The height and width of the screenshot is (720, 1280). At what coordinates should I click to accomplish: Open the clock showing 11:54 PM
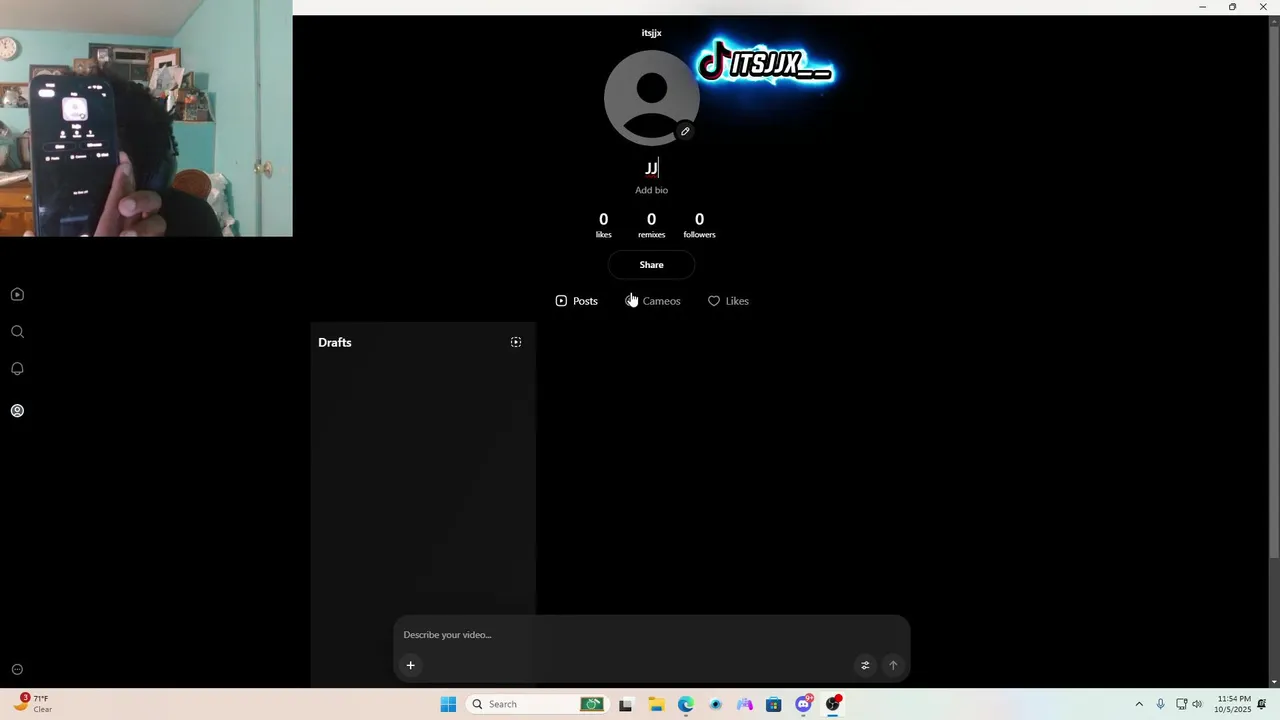1232,704
